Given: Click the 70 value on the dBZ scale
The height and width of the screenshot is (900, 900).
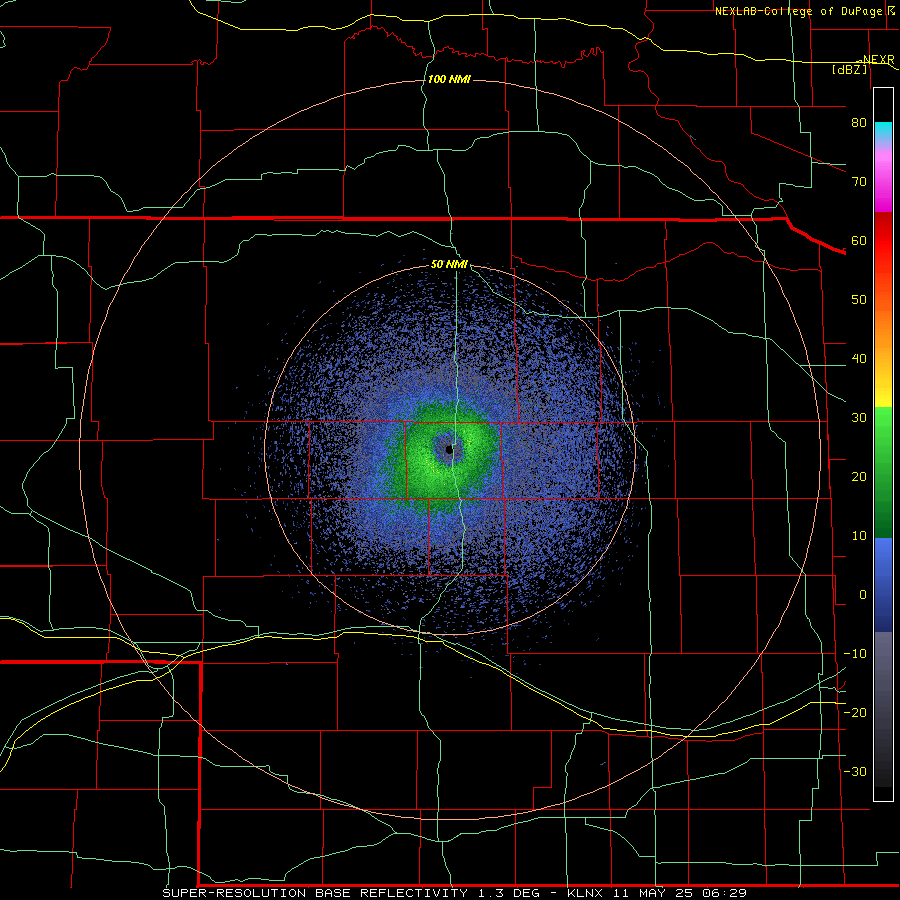Looking at the screenshot, I should click(859, 182).
